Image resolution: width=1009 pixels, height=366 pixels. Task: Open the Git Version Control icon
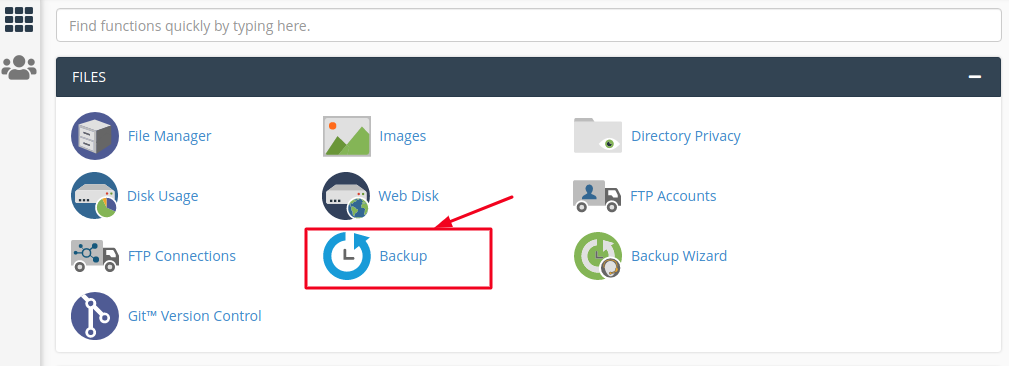(x=95, y=316)
